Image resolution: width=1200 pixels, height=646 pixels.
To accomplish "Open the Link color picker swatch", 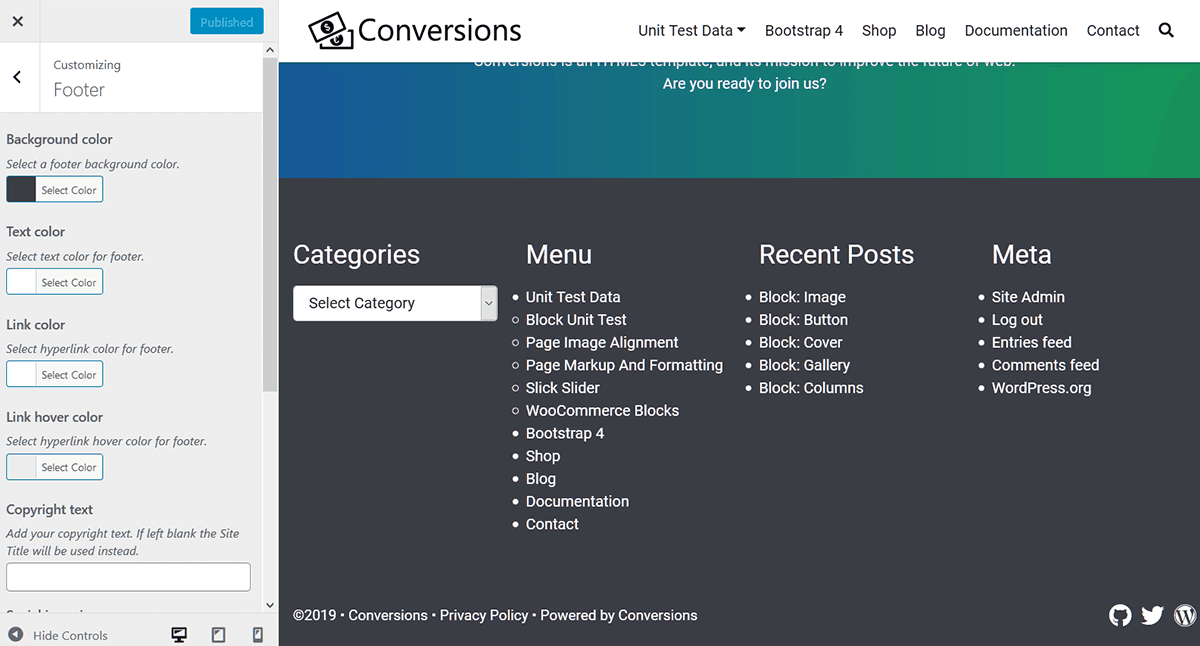I will click(21, 375).
